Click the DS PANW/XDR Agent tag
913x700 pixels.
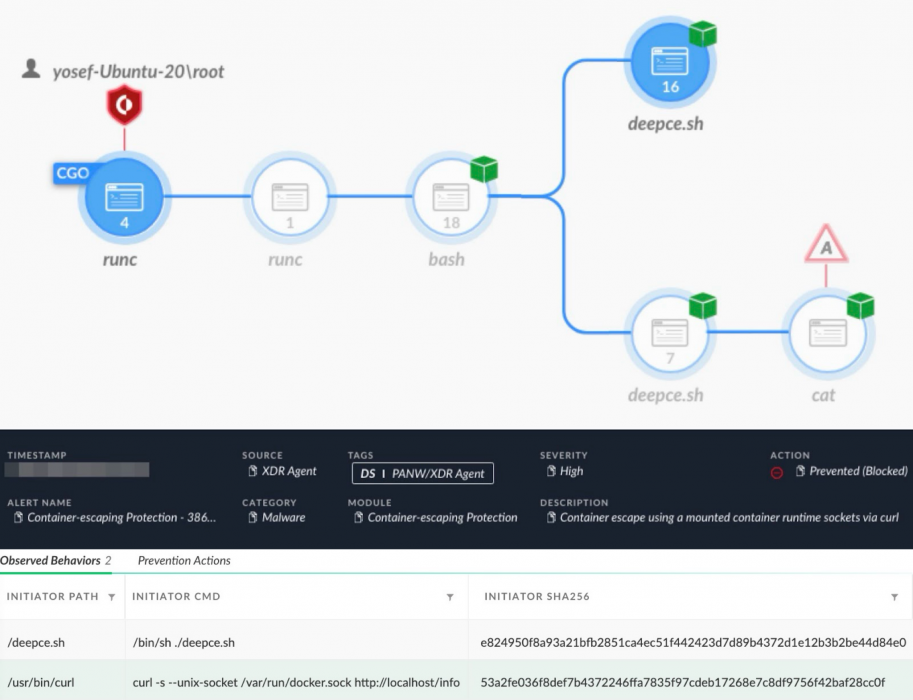click(422, 472)
